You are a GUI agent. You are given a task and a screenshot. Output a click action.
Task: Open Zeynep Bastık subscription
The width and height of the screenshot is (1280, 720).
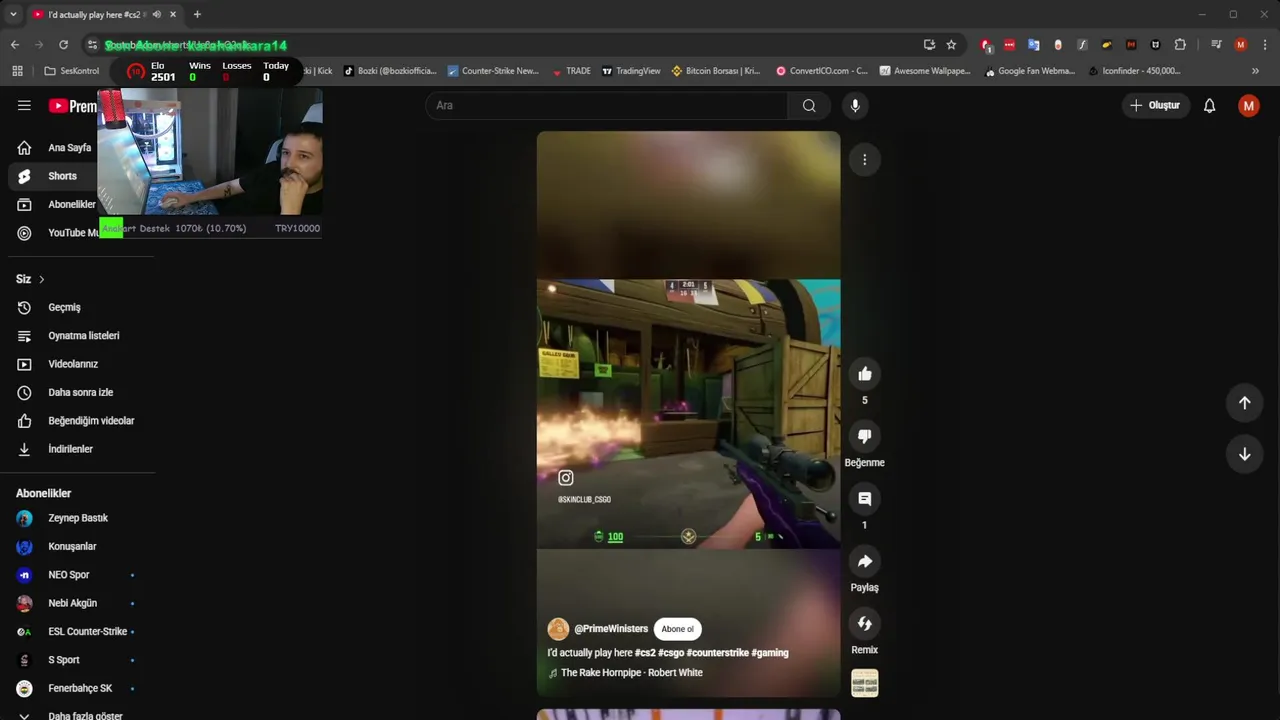[x=77, y=518]
